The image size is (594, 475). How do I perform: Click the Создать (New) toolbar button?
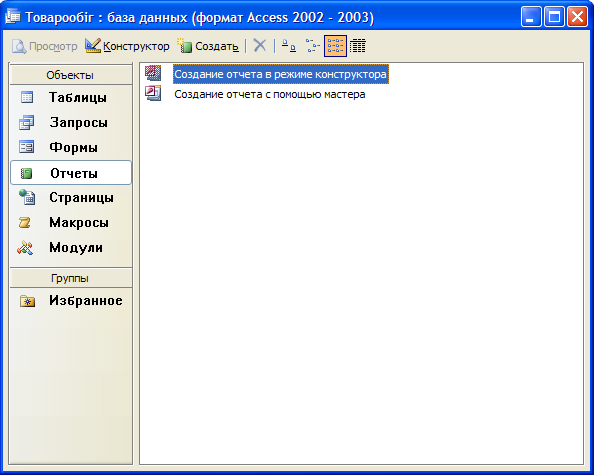[x=208, y=46]
